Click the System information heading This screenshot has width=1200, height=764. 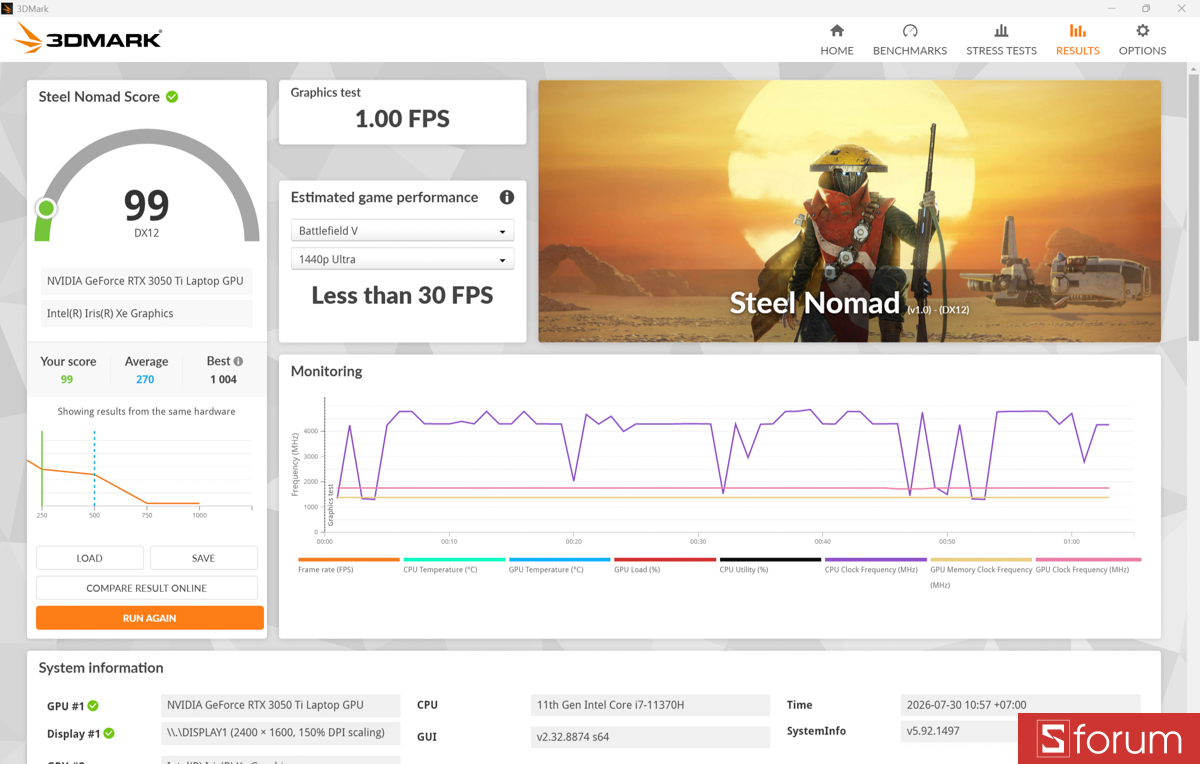pos(101,668)
